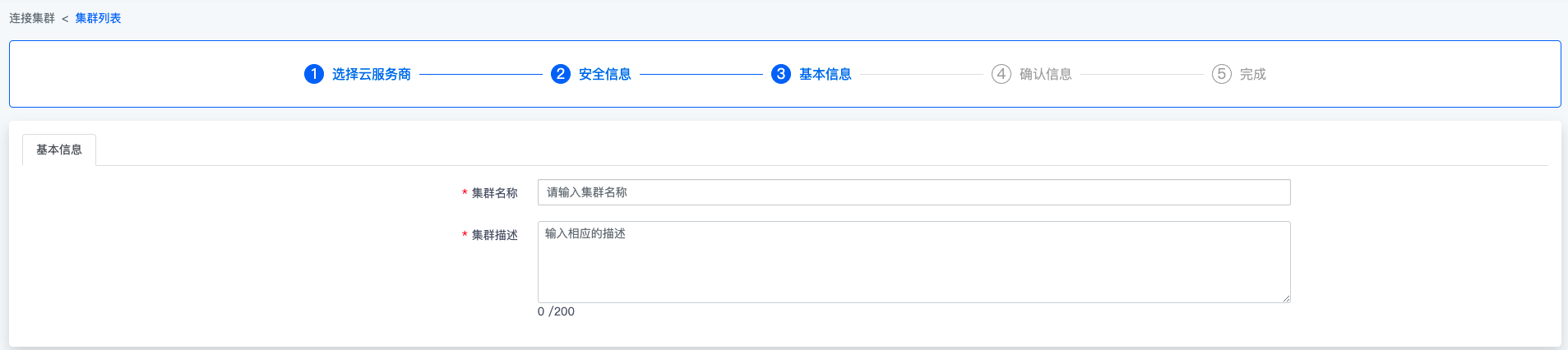Click the 0/200 character counter
1568x350 pixels.
556,311
